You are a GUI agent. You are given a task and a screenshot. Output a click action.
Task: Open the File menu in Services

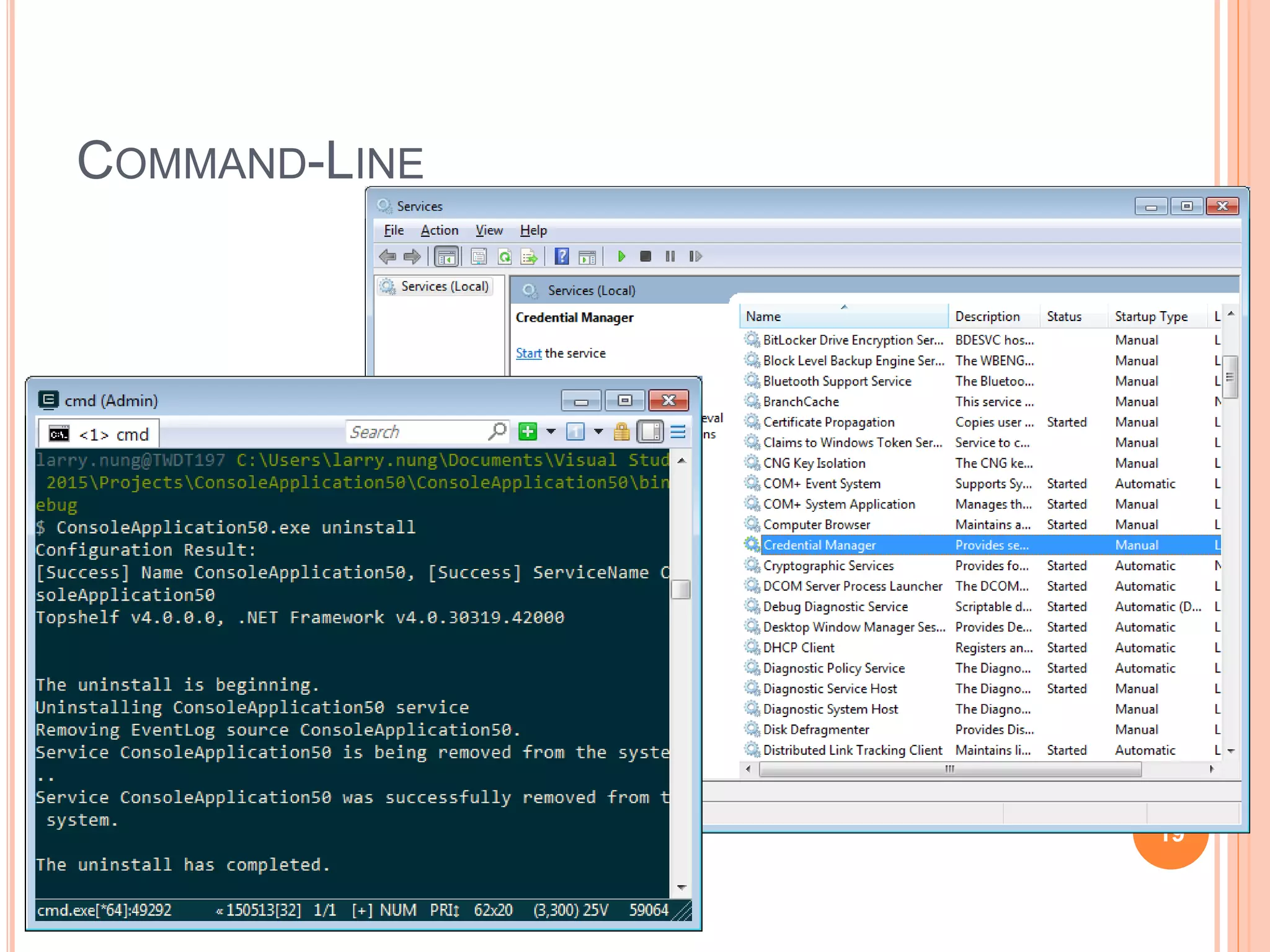[394, 231]
